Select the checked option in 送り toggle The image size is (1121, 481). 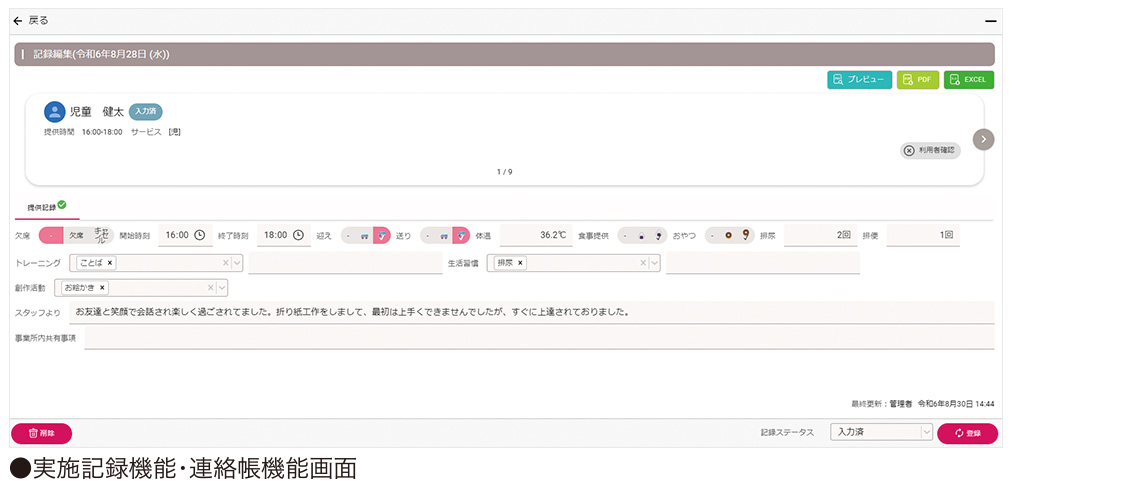pos(462,235)
